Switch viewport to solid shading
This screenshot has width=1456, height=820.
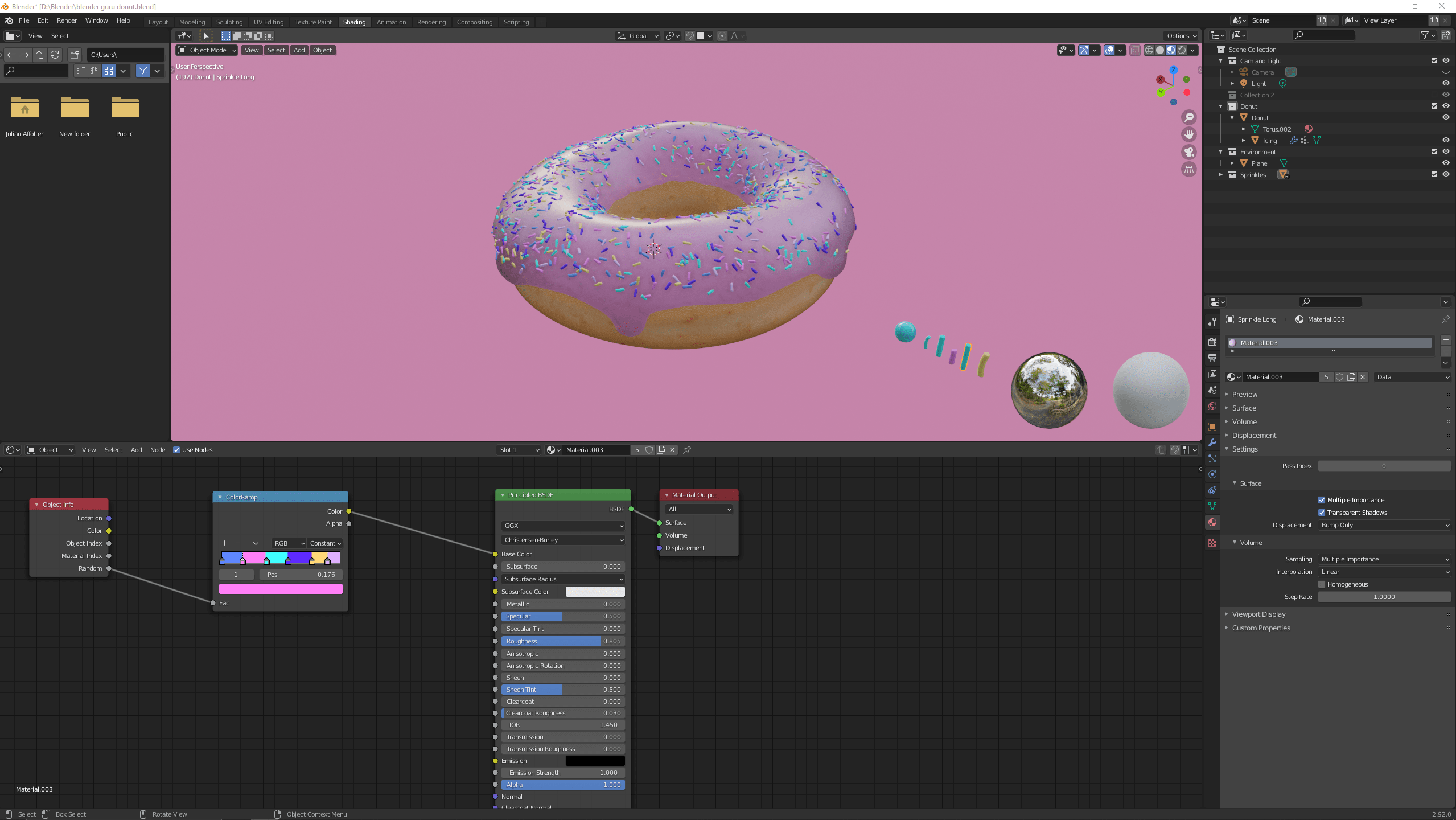click(1160, 50)
